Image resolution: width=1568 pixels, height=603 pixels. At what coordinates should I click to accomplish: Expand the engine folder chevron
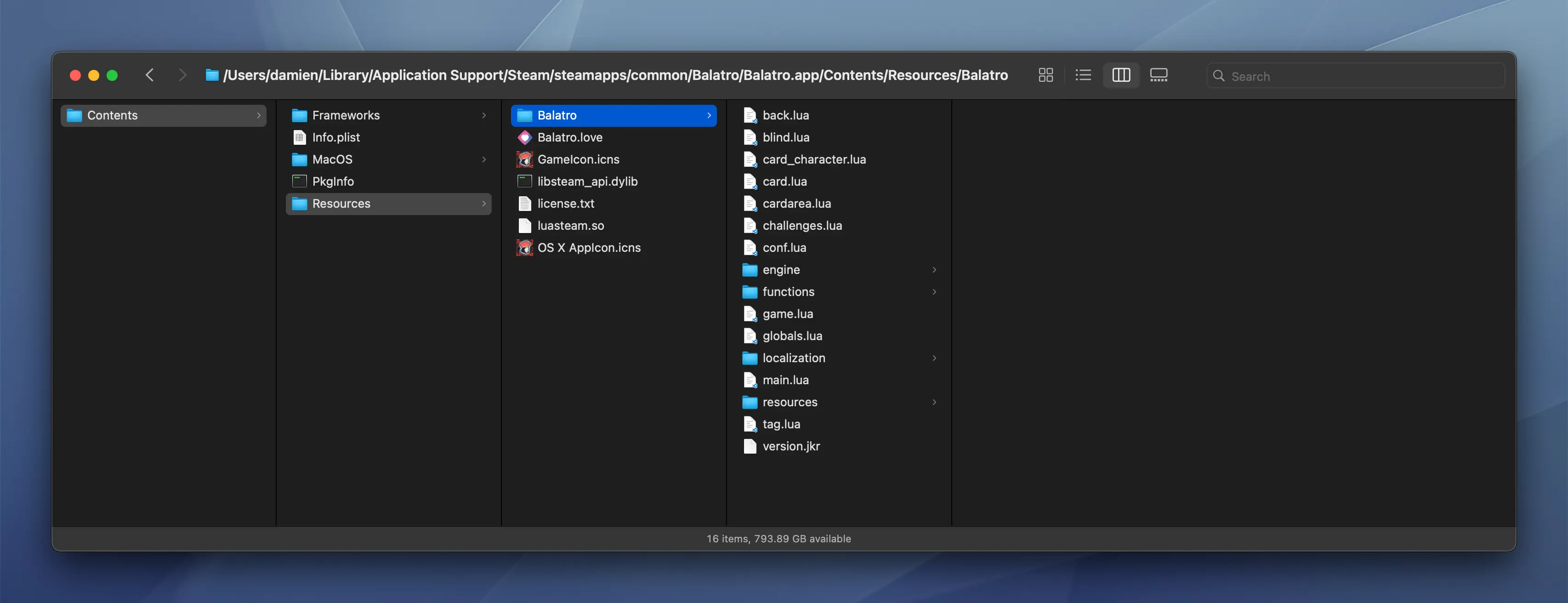934,269
